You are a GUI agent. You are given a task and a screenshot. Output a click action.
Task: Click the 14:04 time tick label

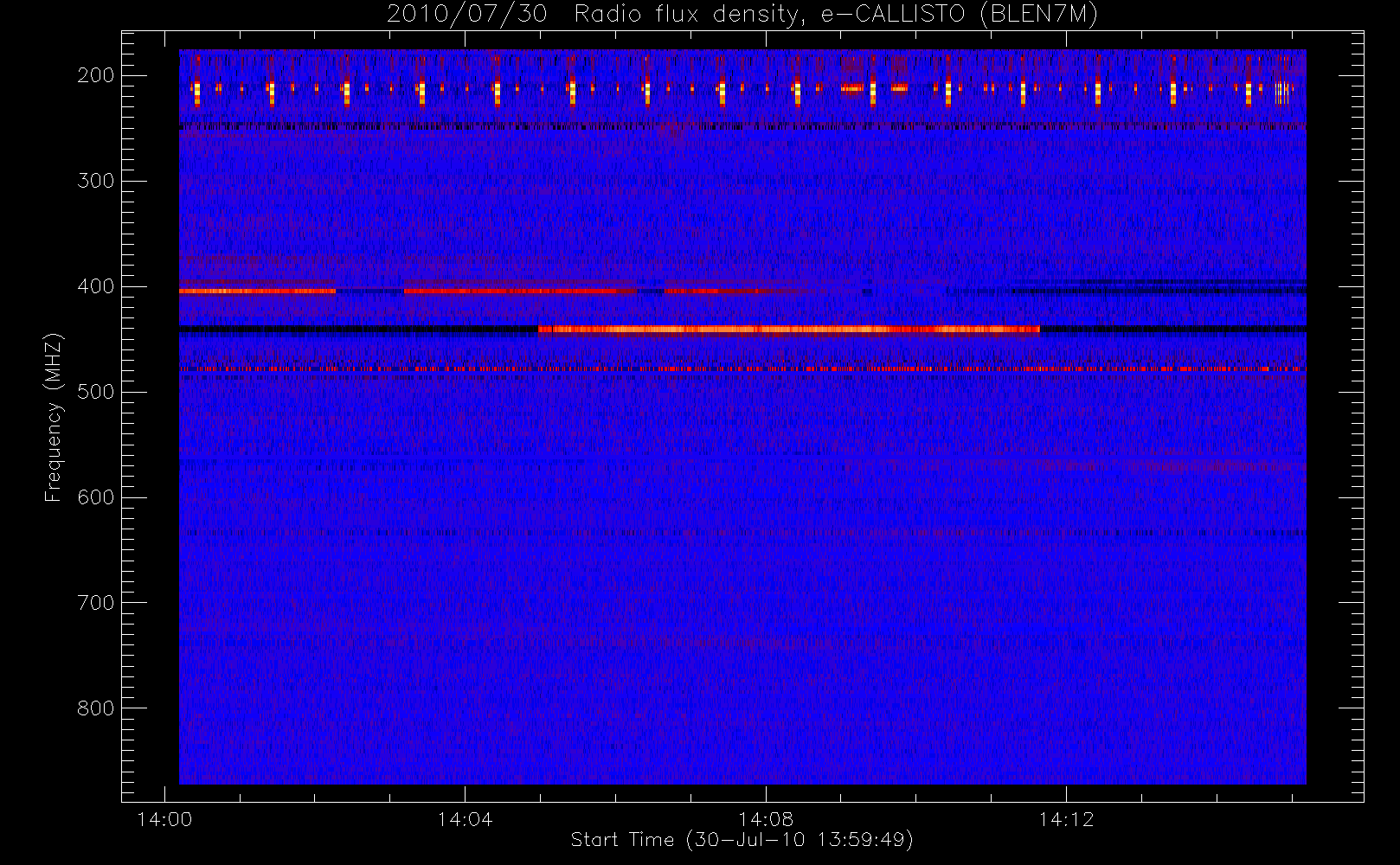coord(465,819)
